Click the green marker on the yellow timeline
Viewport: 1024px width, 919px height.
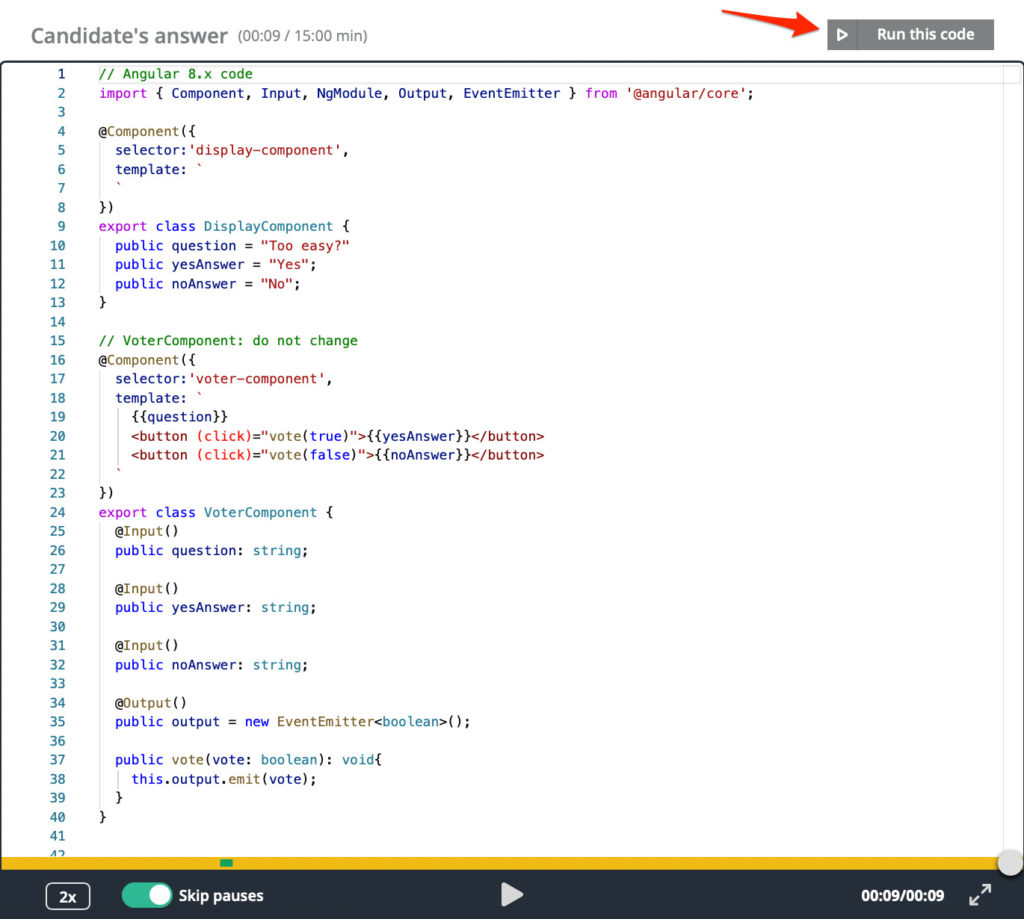click(226, 861)
